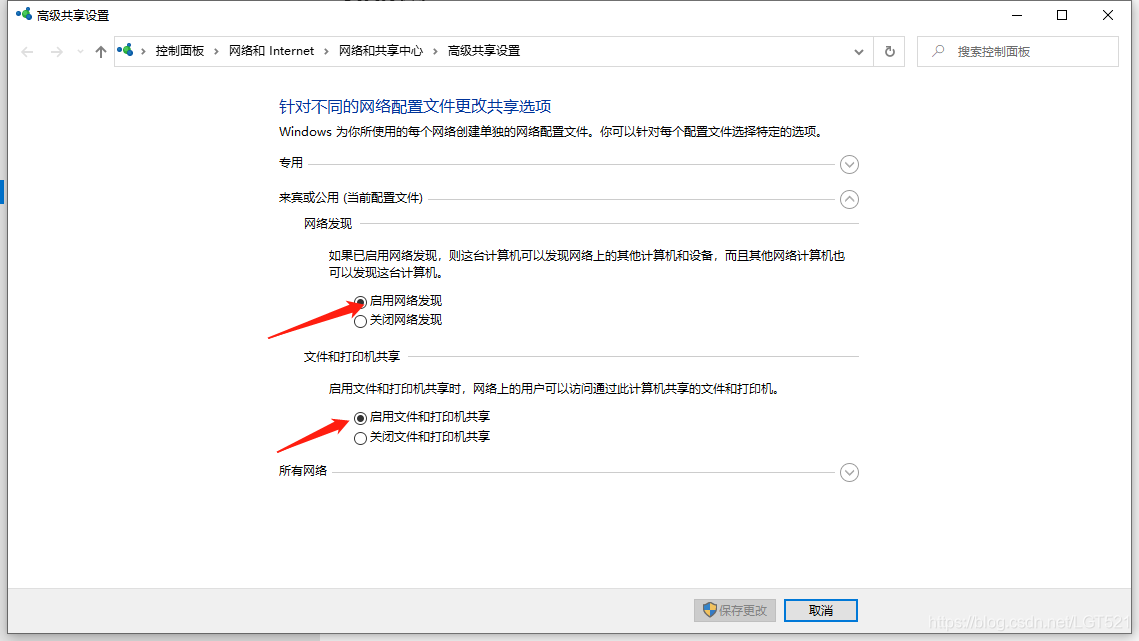1139x641 pixels.
Task: Go forward with the forward arrow
Action: (57, 52)
